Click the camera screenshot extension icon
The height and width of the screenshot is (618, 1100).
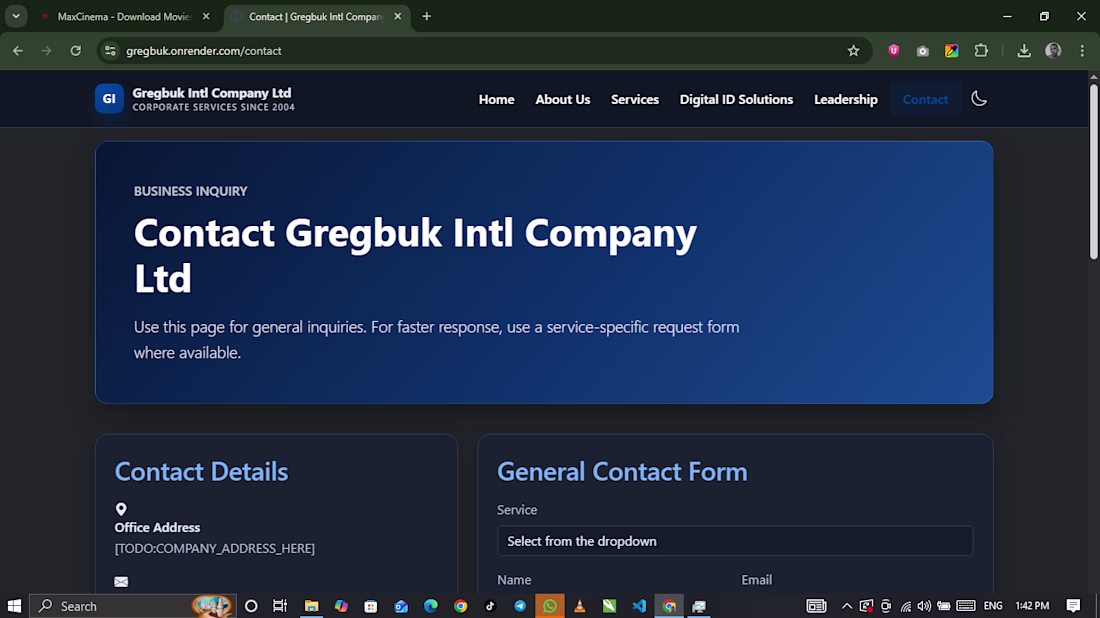coord(923,51)
